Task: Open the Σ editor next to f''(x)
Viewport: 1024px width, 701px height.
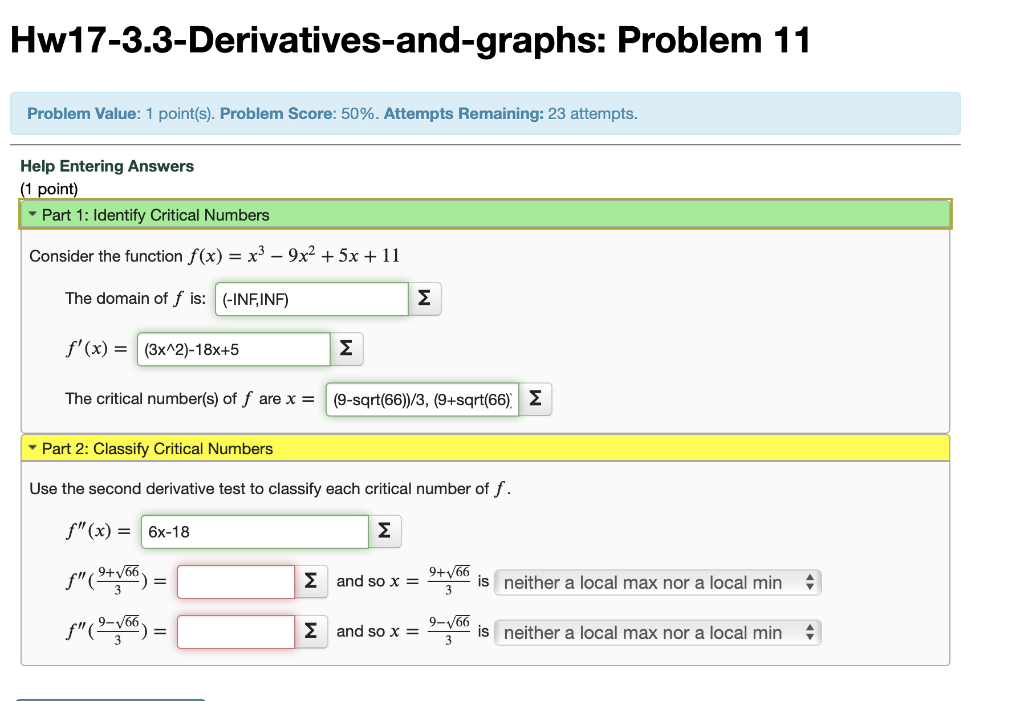Action: 385,531
